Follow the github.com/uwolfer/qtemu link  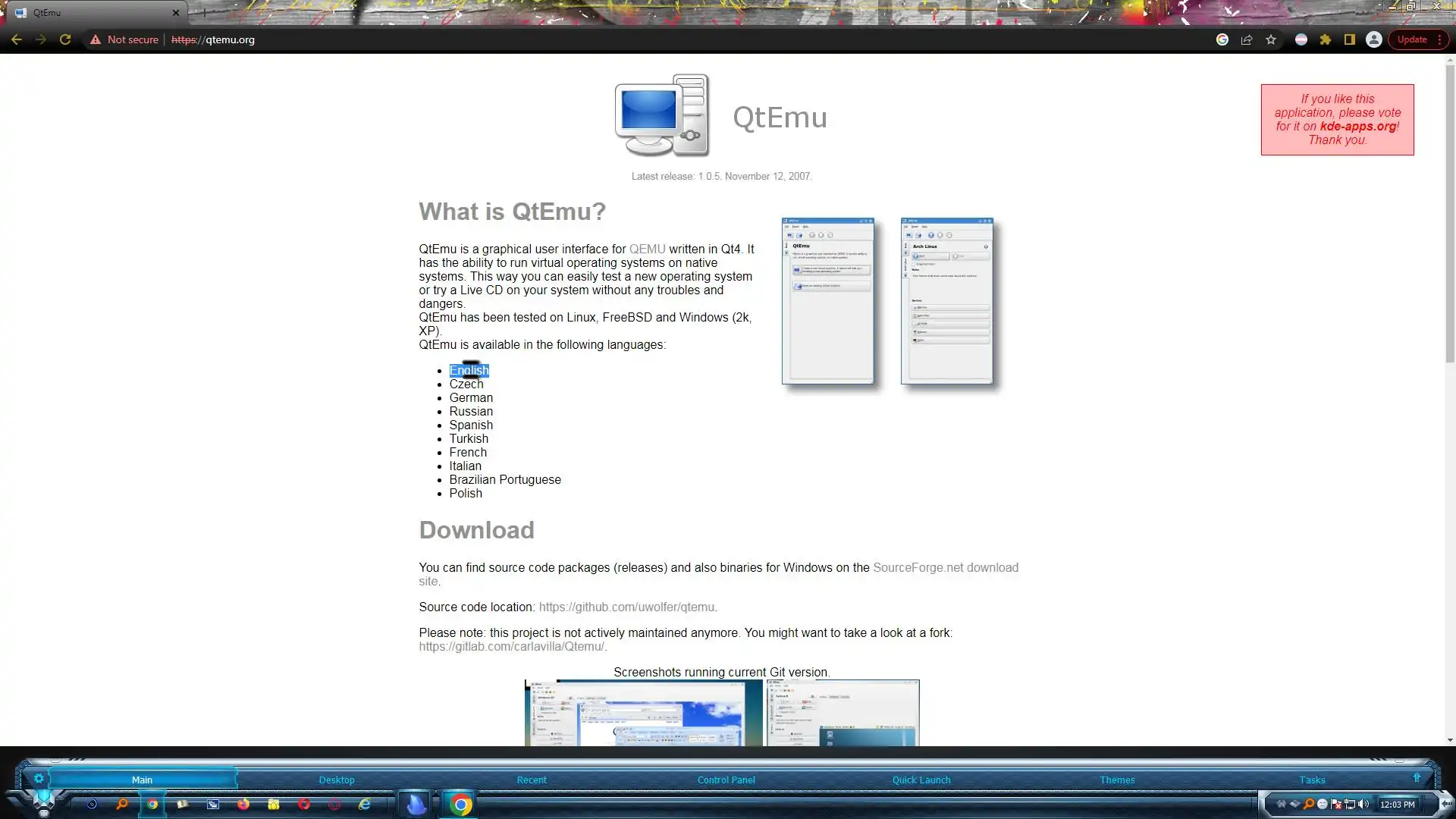click(x=626, y=607)
